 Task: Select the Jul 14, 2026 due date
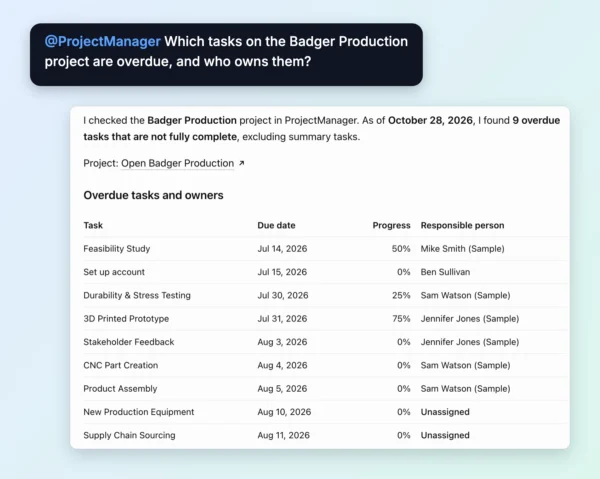coord(282,249)
